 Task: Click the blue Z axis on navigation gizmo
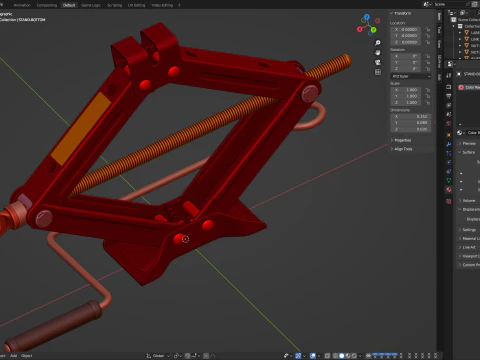(x=367, y=16)
